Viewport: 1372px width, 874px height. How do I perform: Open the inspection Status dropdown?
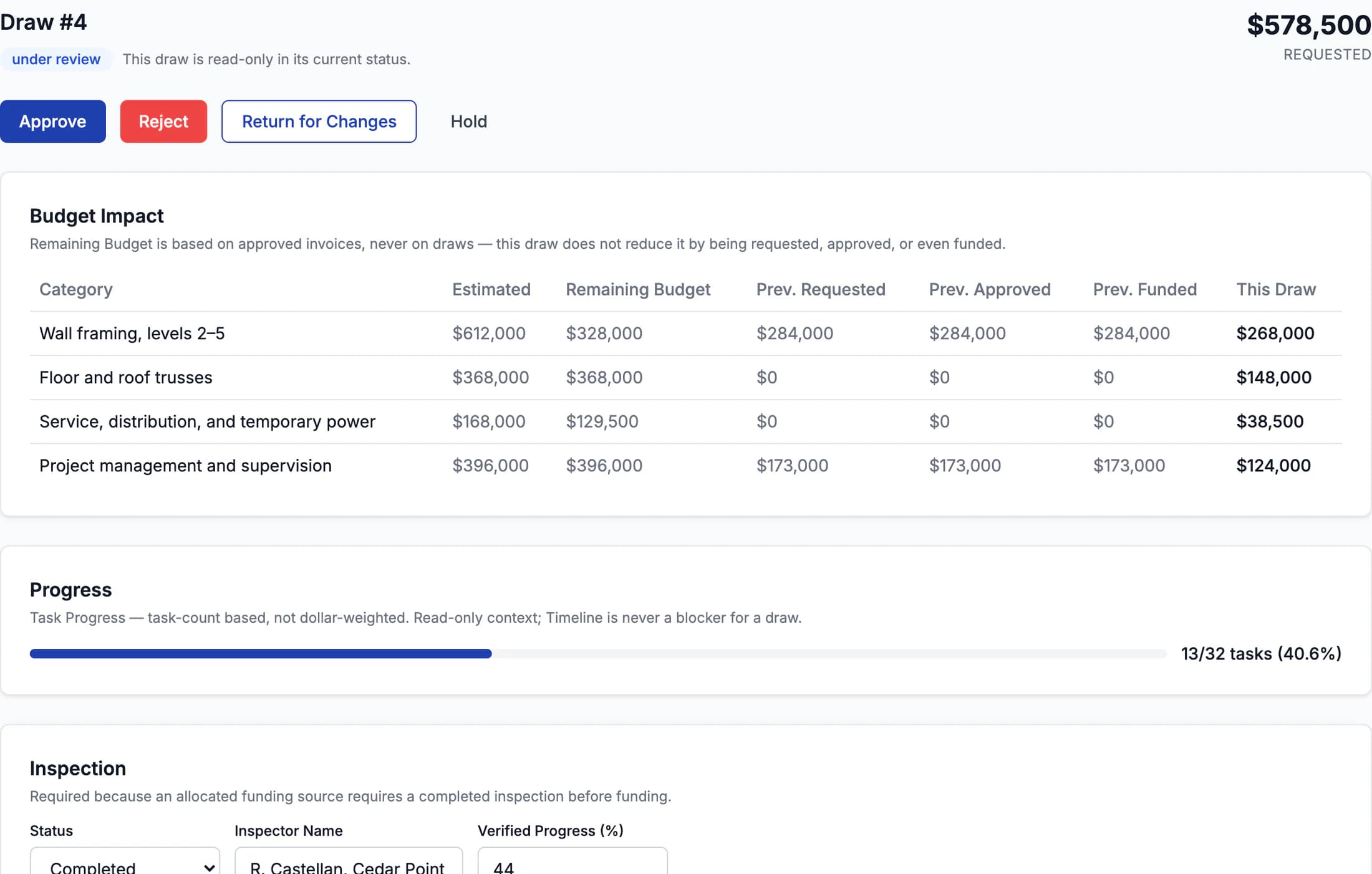point(125,862)
